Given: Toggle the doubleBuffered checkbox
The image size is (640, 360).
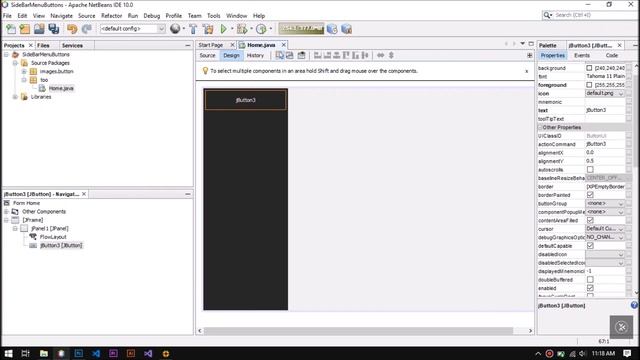Looking at the screenshot, I should pos(590,280).
